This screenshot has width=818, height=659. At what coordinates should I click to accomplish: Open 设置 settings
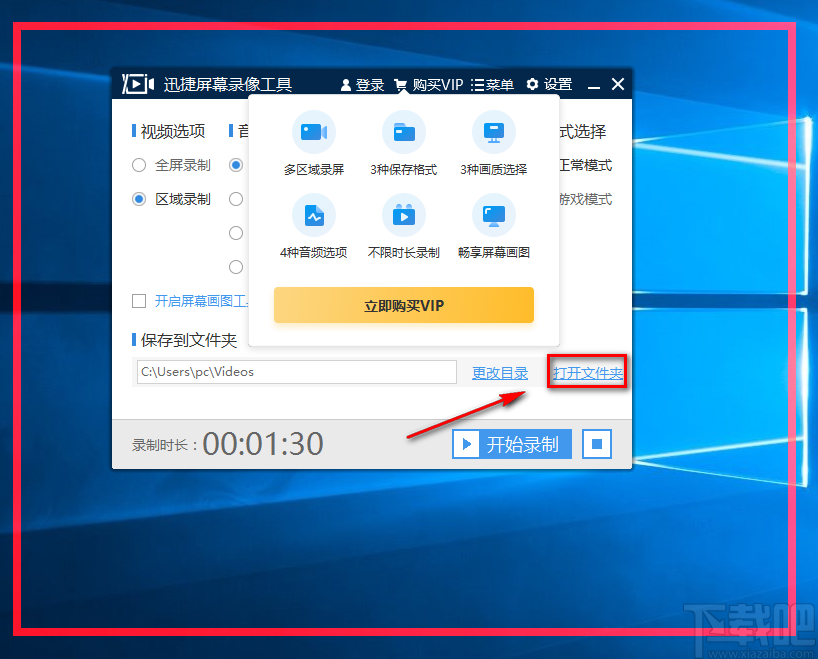pyautogui.click(x=549, y=84)
